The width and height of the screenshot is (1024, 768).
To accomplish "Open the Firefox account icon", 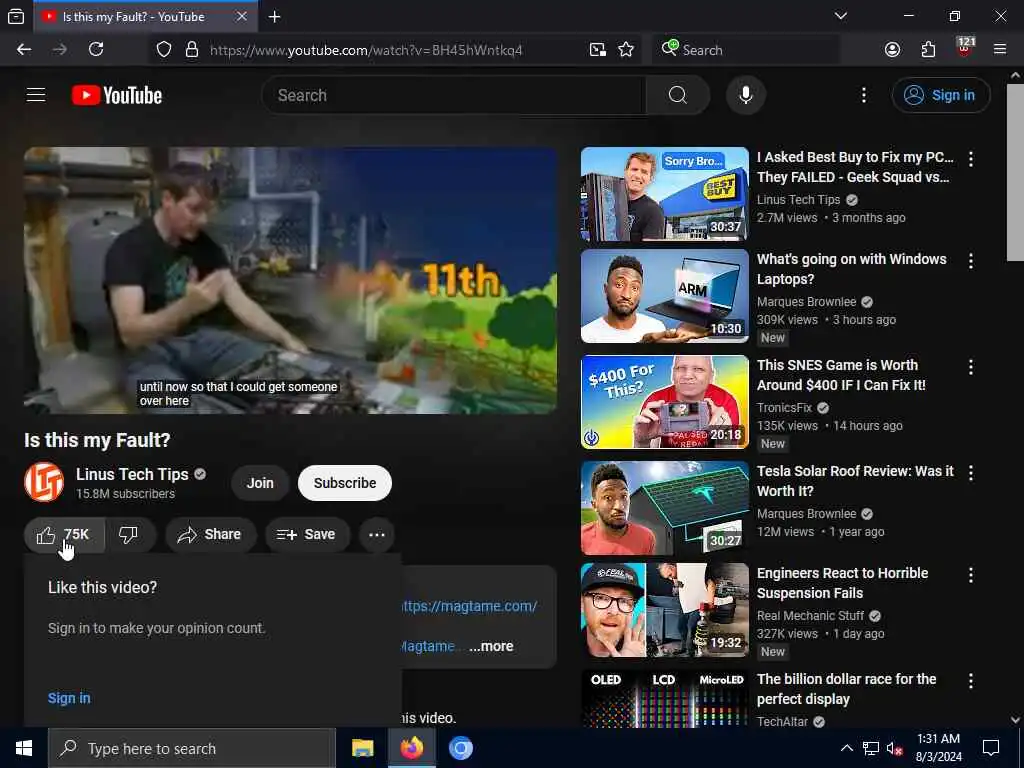I will tap(892, 50).
